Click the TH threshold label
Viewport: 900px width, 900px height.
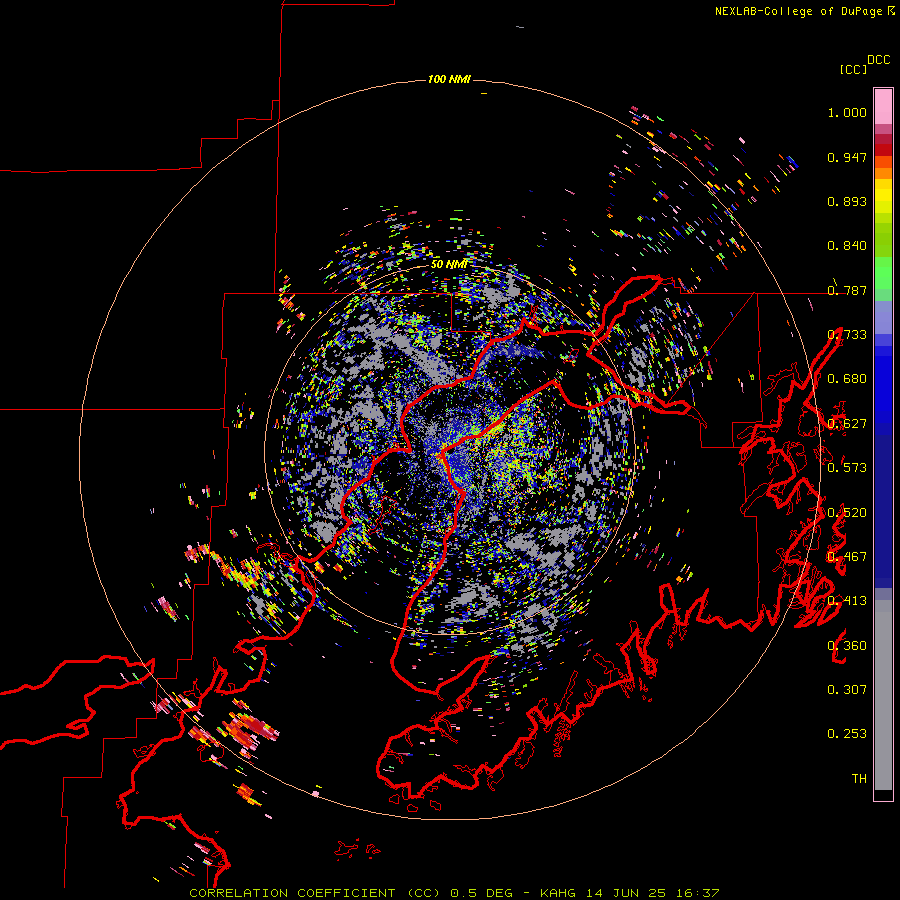point(859,779)
